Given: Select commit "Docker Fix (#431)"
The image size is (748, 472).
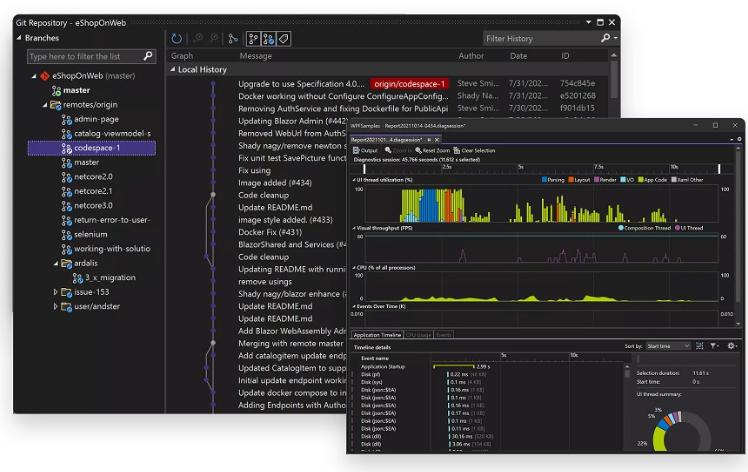Looking at the screenshot, I should pos(270,232).
